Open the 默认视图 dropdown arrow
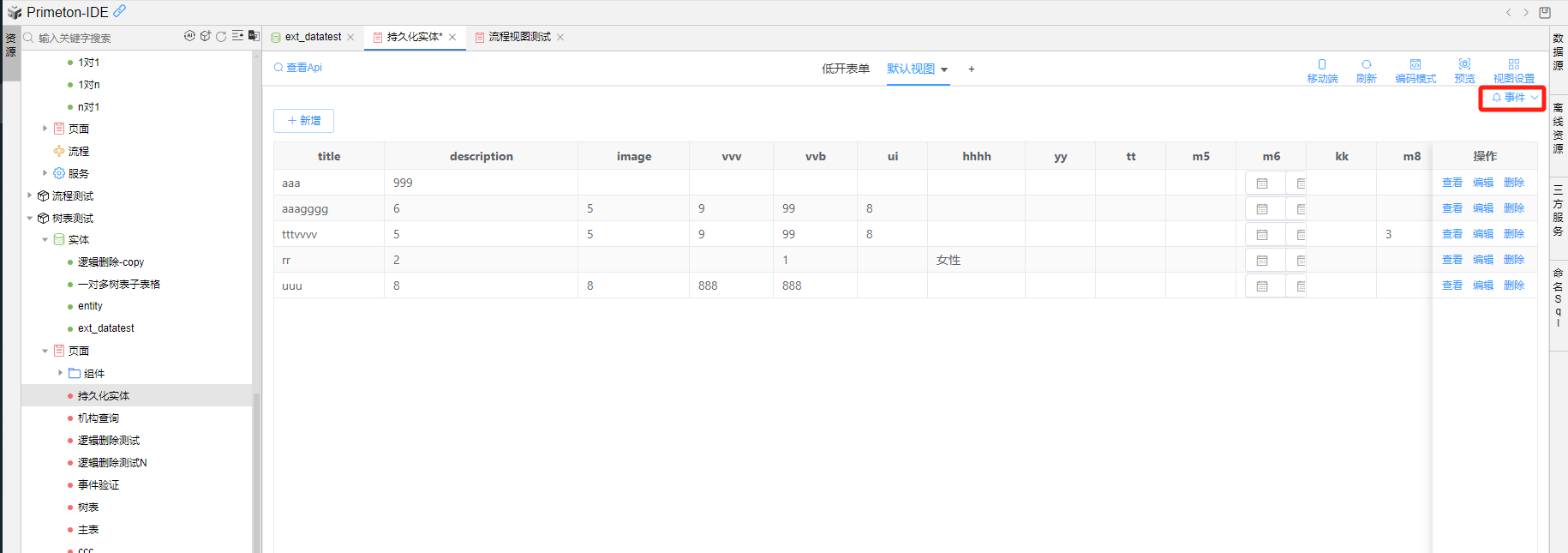1568x553 pixels. (944, 69)
